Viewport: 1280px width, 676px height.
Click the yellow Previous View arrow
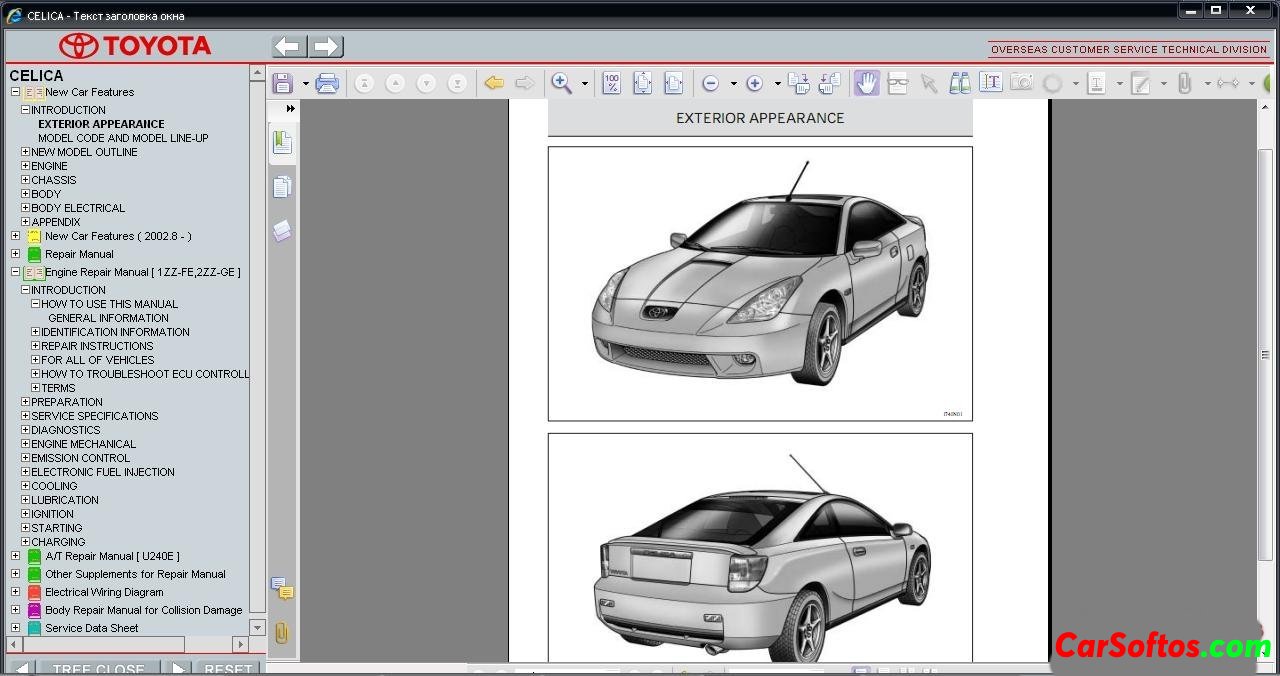[x=494, y=84]
